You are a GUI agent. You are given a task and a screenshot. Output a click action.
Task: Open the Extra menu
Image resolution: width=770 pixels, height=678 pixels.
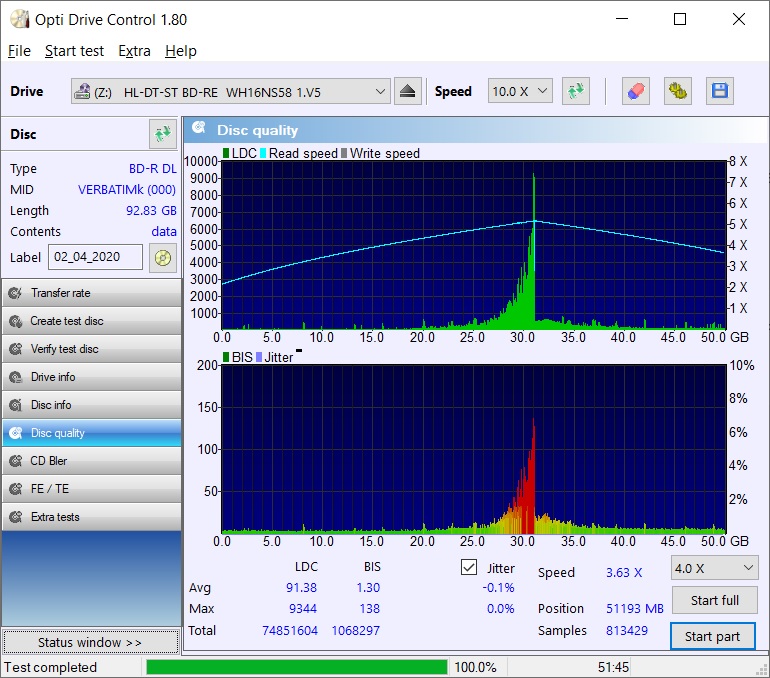(x=134, y=51)
